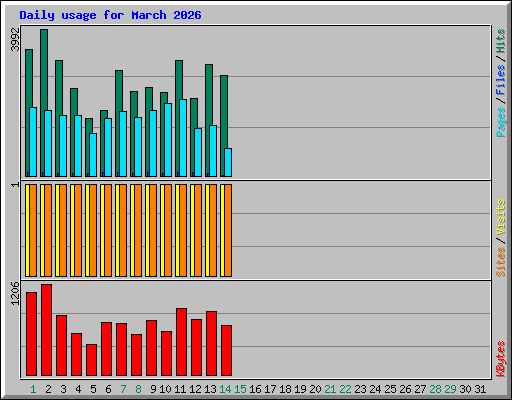Screen dimensions: 512x400
Task: Click day 4 on the date axis
Action: pyautogui.click(x=78, y=389)
